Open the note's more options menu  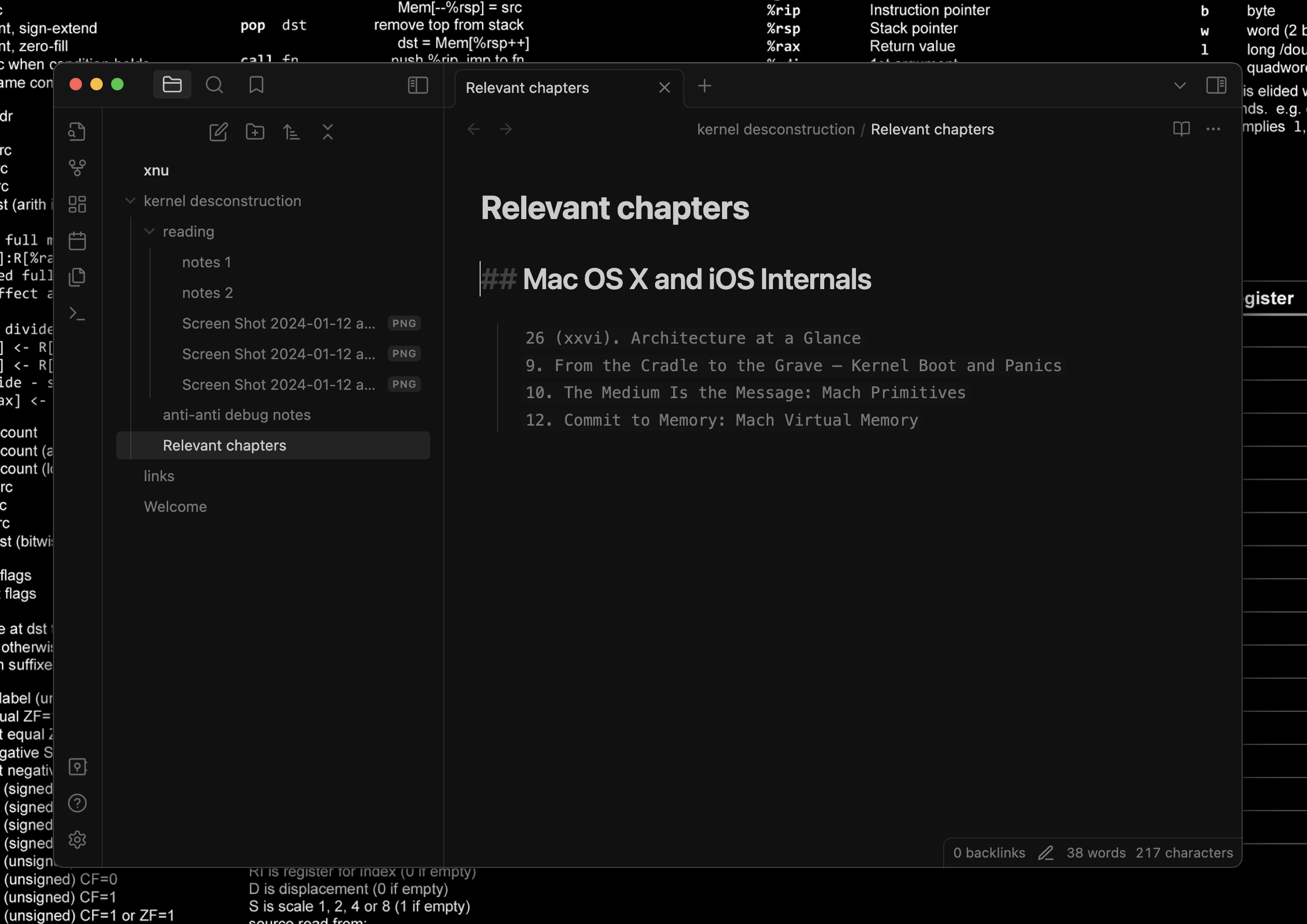click(x=1213, y=129)
